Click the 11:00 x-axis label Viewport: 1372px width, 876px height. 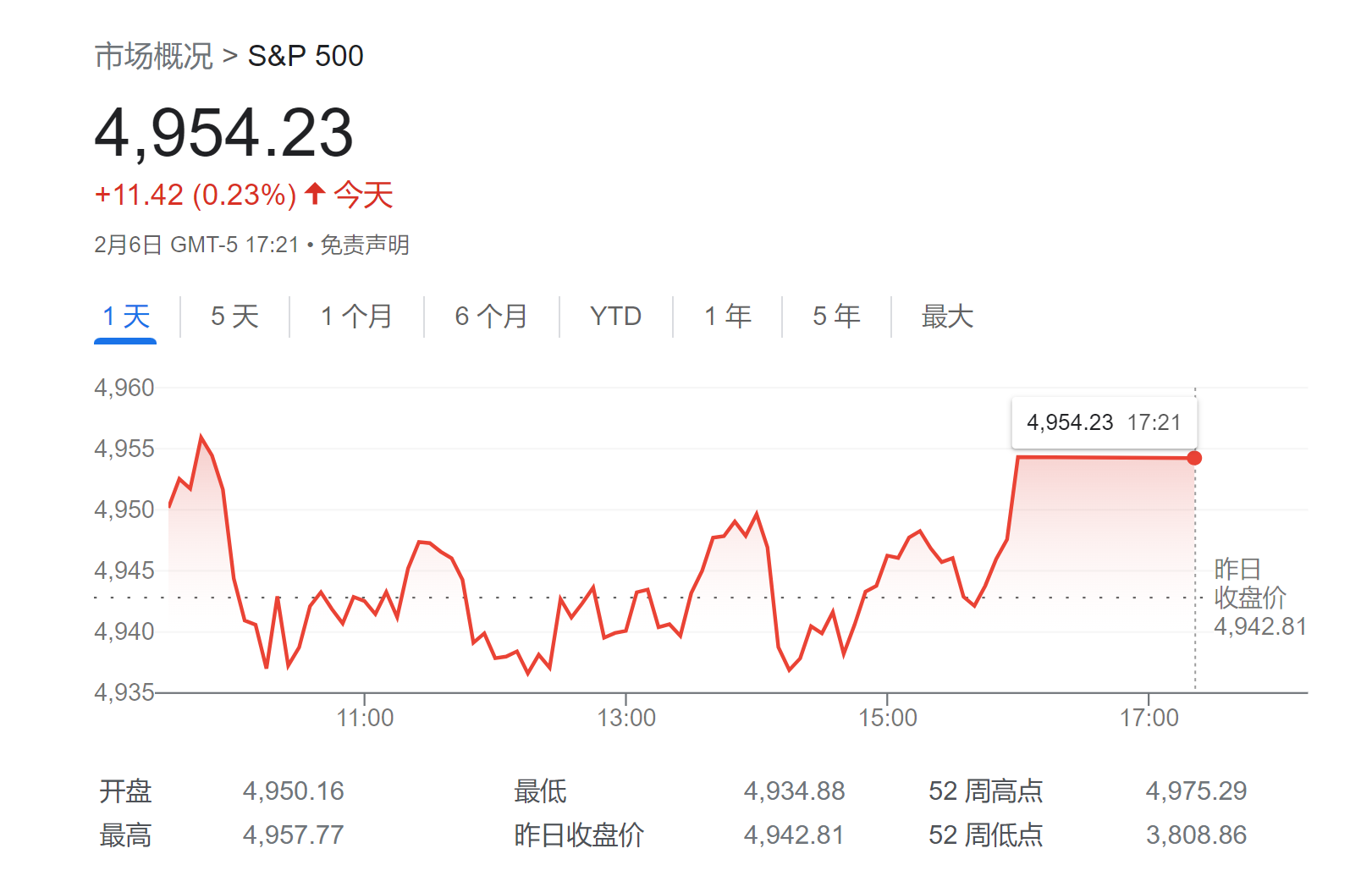[x=365, y=718]
